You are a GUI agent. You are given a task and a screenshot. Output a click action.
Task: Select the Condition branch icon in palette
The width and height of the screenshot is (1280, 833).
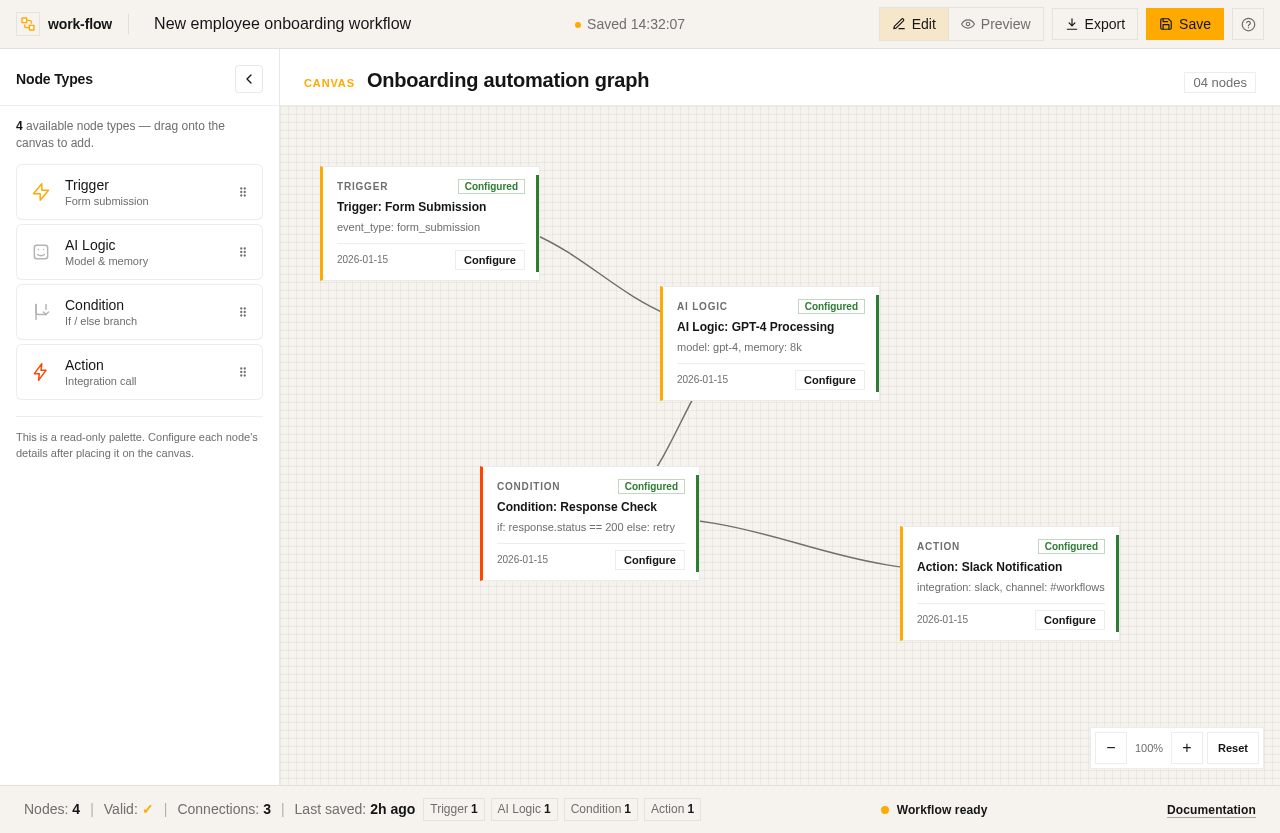pyautogui.click(x=41, y=312)
